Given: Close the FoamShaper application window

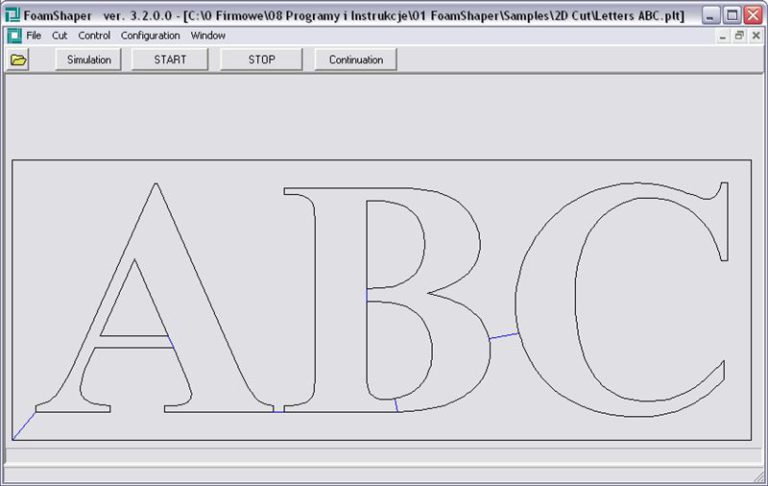Looking at the screenshot, I should click(752, 15).
